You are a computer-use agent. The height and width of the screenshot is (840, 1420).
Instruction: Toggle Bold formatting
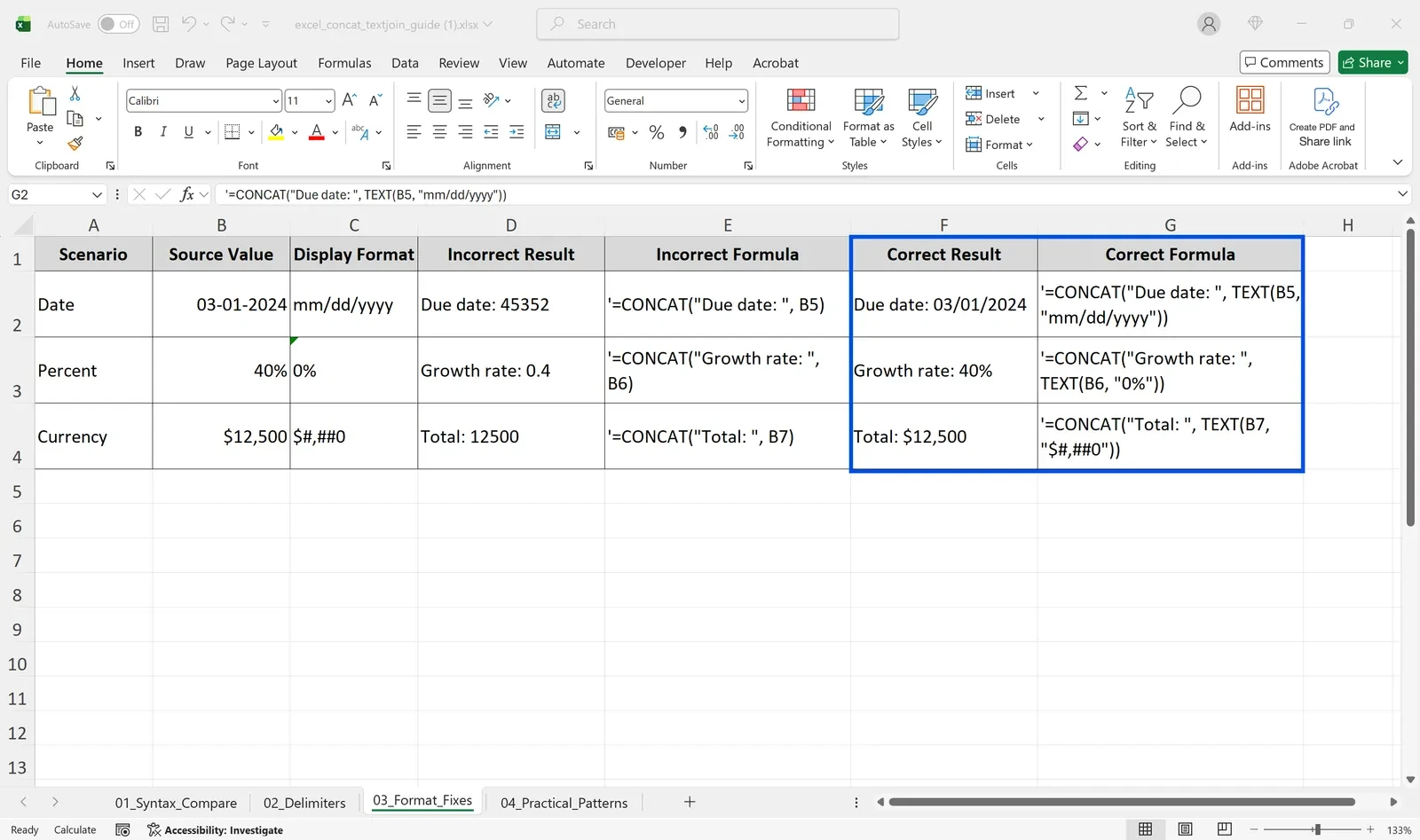[x=138, y=132]
